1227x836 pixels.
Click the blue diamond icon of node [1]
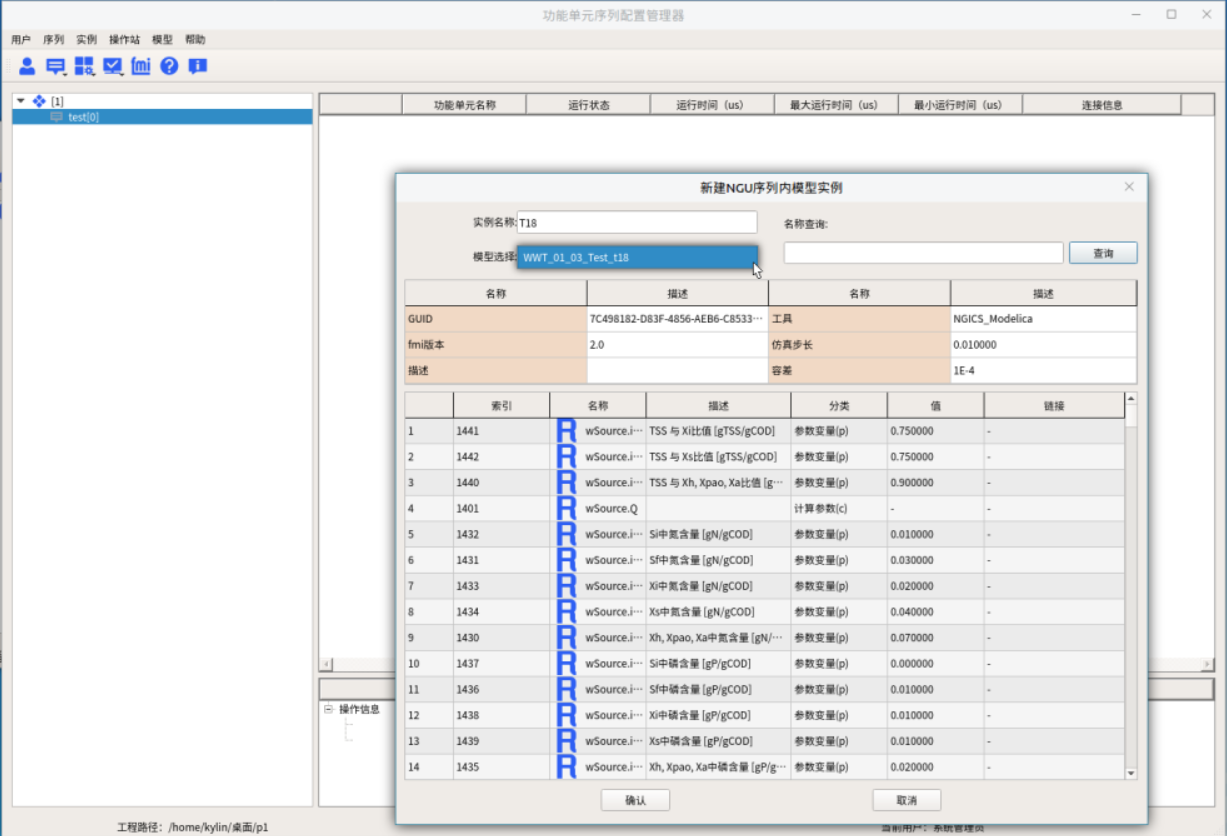[x=39, y=101]
